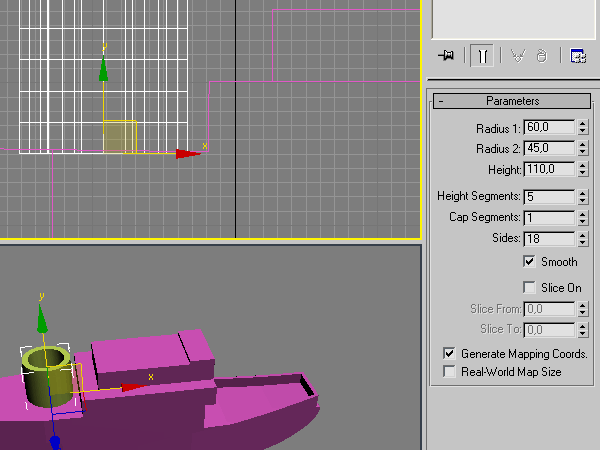Adjust the Cap Segments spinner
600x450 pixels.
click(x=582, y=218)
